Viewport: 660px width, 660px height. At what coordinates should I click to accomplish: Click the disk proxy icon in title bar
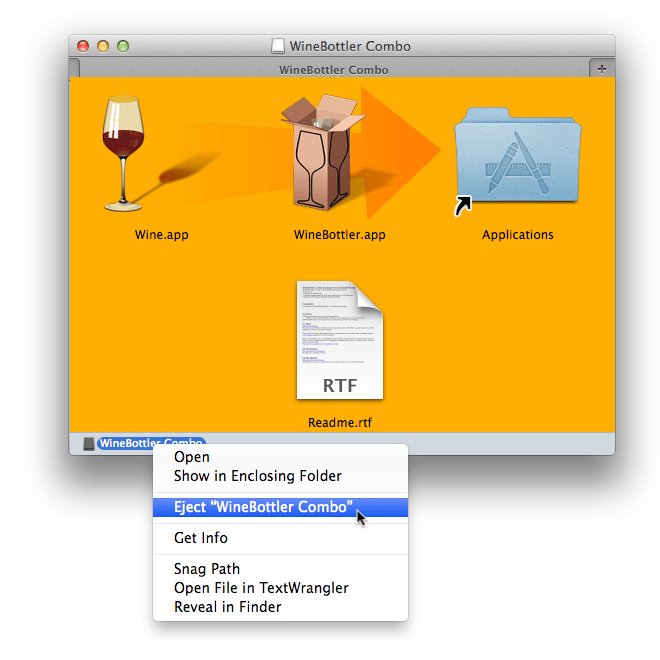coord(277,46)
